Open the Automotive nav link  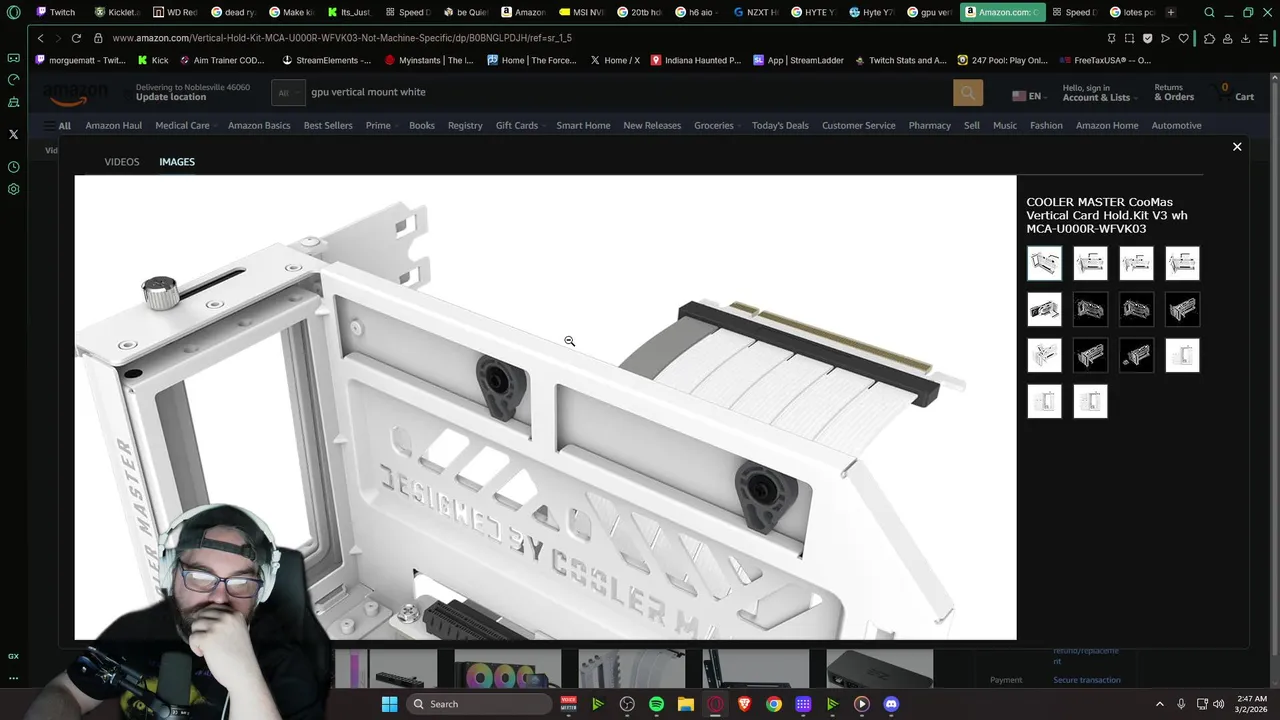coord(1176,126)
